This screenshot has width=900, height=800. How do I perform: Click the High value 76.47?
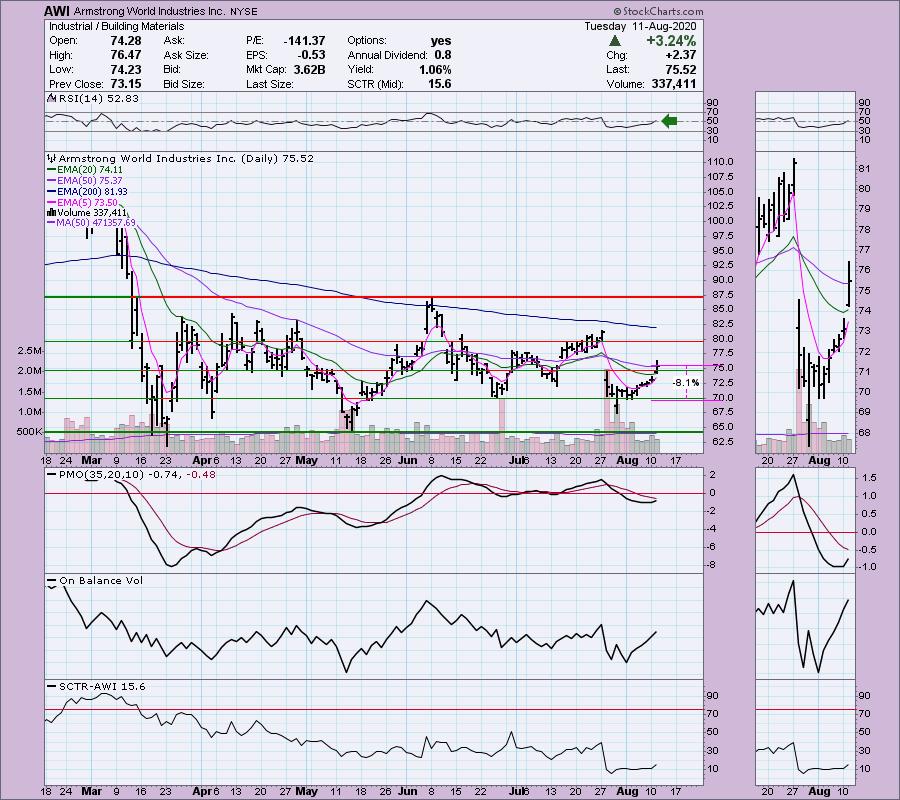(126, 55)
